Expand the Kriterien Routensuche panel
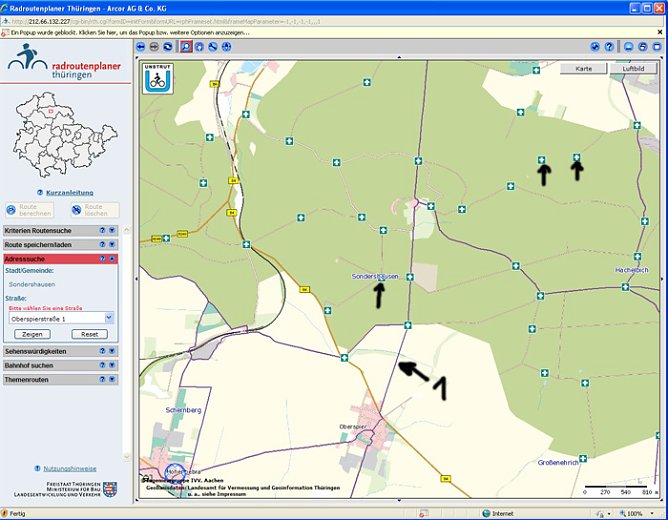This screenshot has height=520, width=668. coord(113,230)
